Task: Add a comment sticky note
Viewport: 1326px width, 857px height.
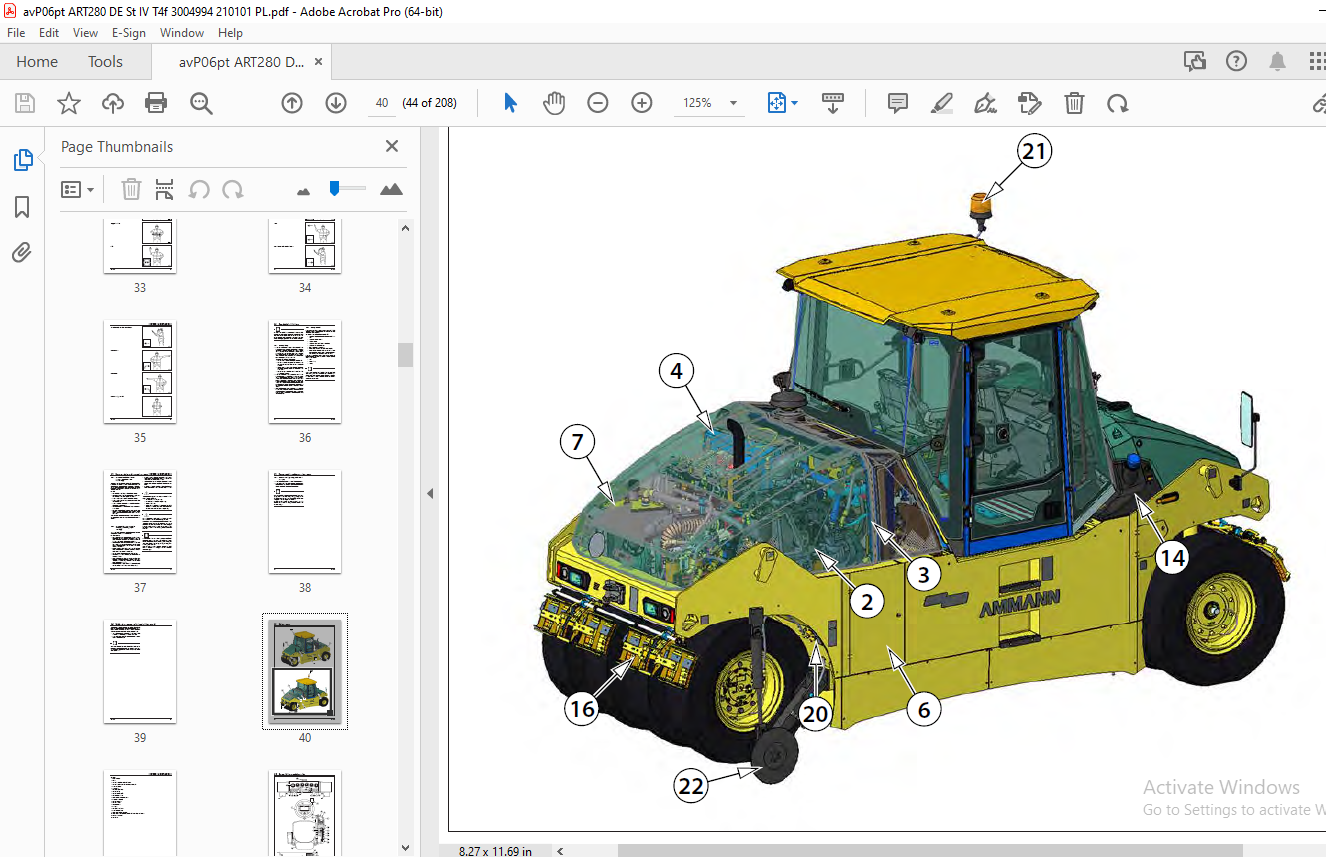Action: [x=898, y=103]
